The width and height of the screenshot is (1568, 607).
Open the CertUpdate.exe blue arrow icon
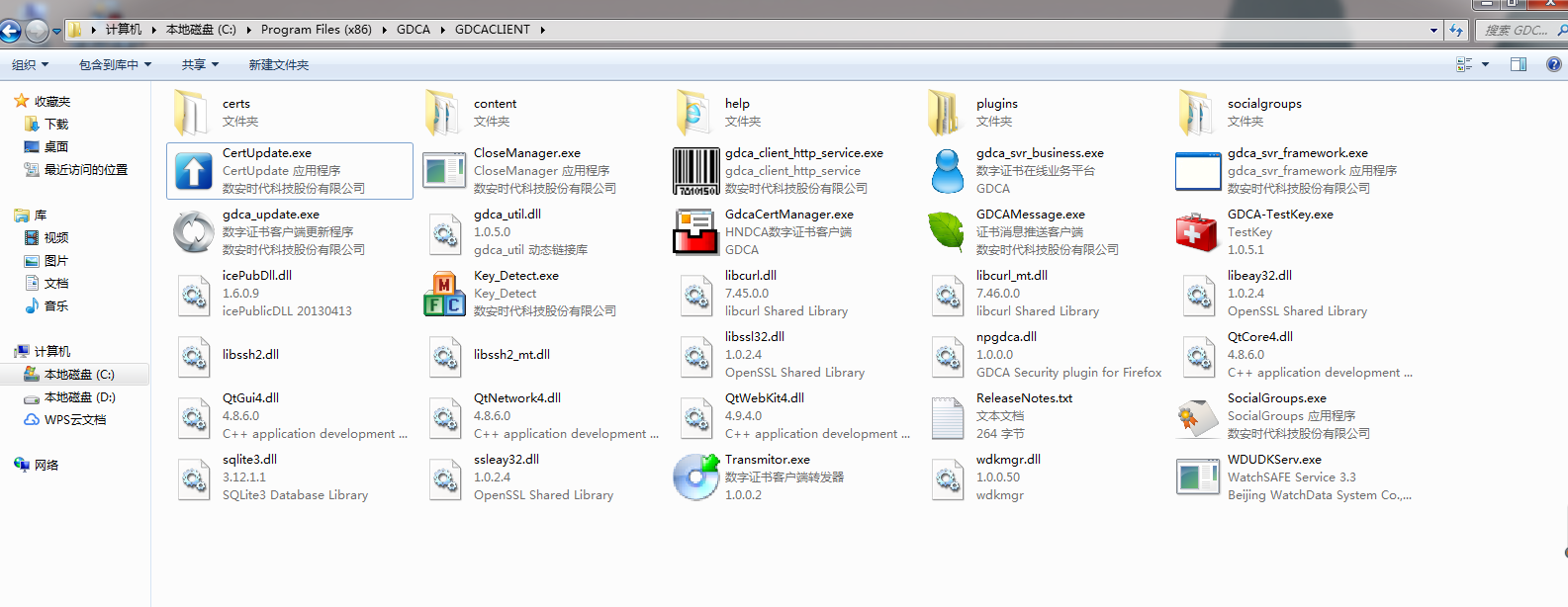tap(194, 171)
